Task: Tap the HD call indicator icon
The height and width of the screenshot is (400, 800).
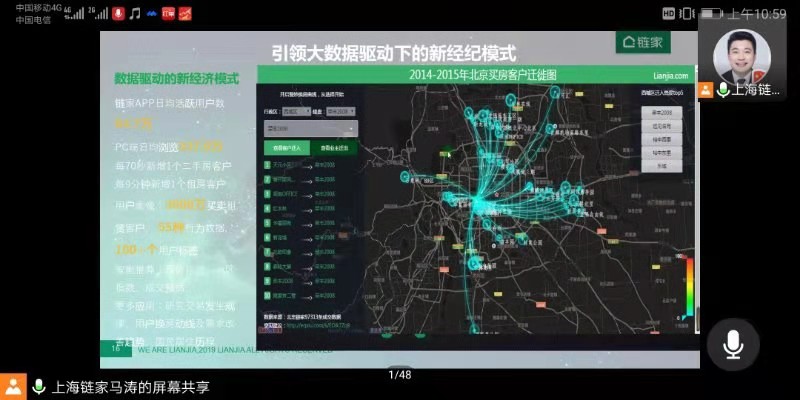Action: pyautogui.click(x=668, y=14)
